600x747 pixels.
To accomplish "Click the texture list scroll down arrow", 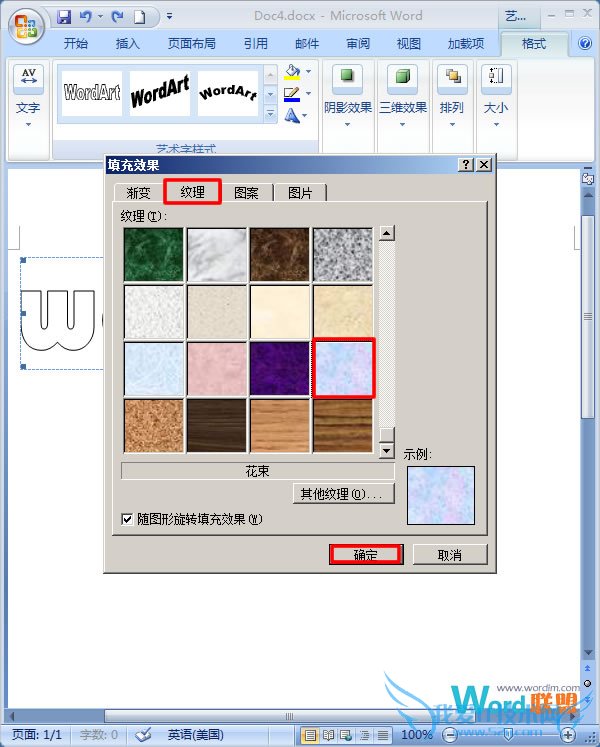I will (386, 450).
